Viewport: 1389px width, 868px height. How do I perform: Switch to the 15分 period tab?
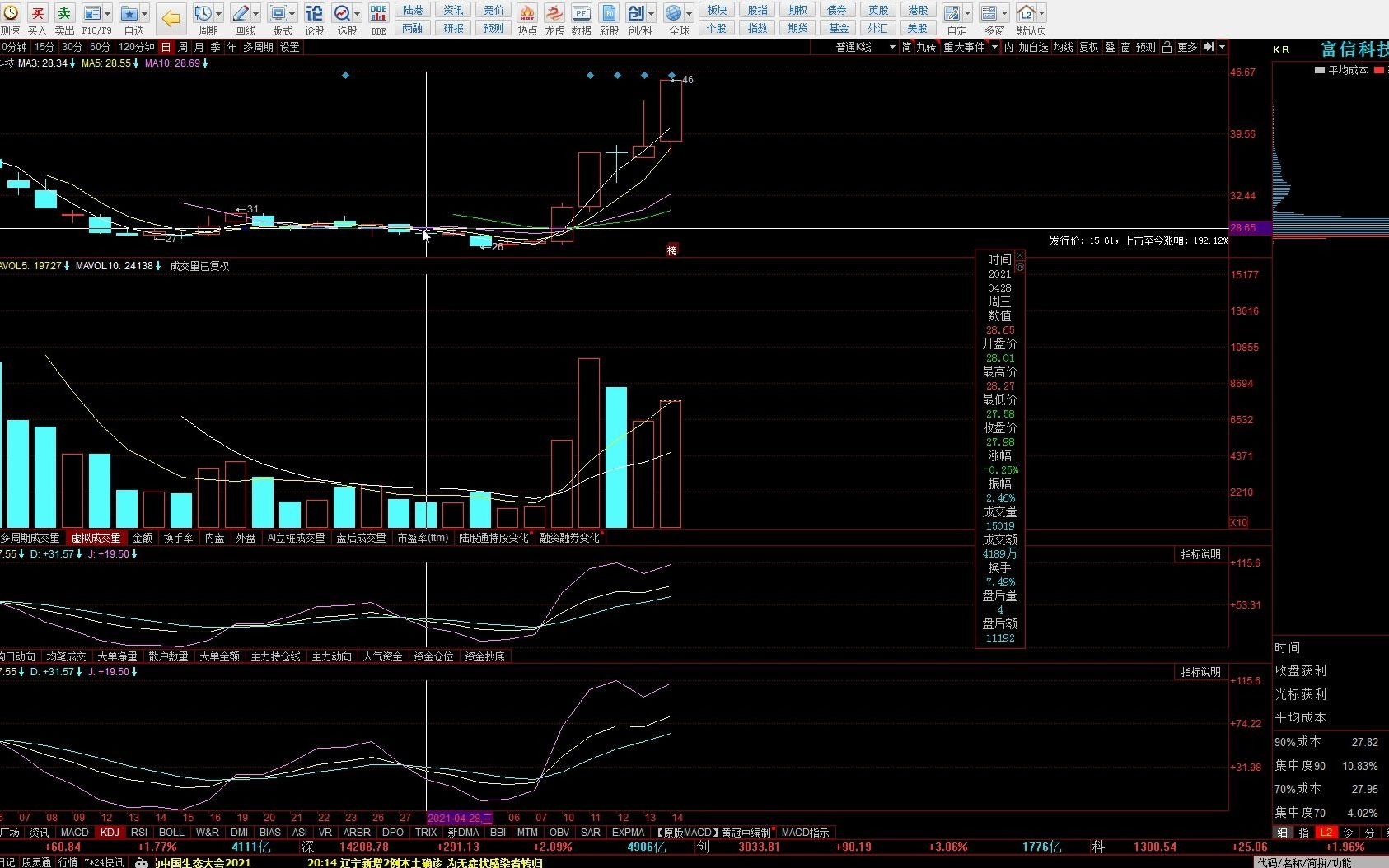pyautogui.click(x=44, y=47)
